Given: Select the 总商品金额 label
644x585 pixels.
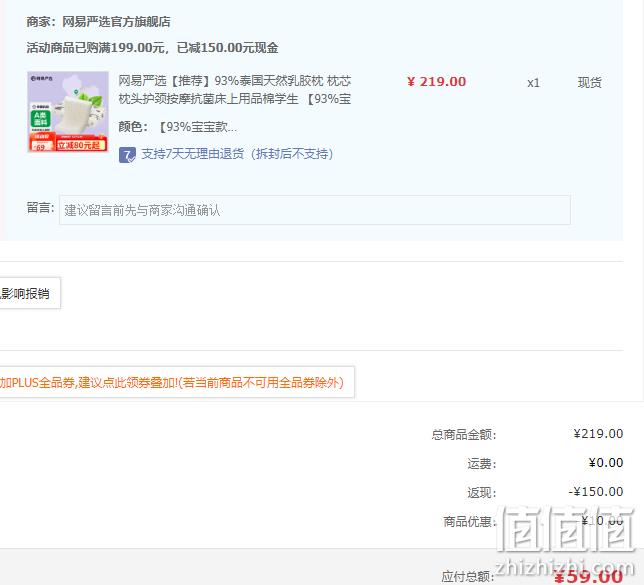Looking at the screenshot, I should pyautogui.click(x=464, y=435).
